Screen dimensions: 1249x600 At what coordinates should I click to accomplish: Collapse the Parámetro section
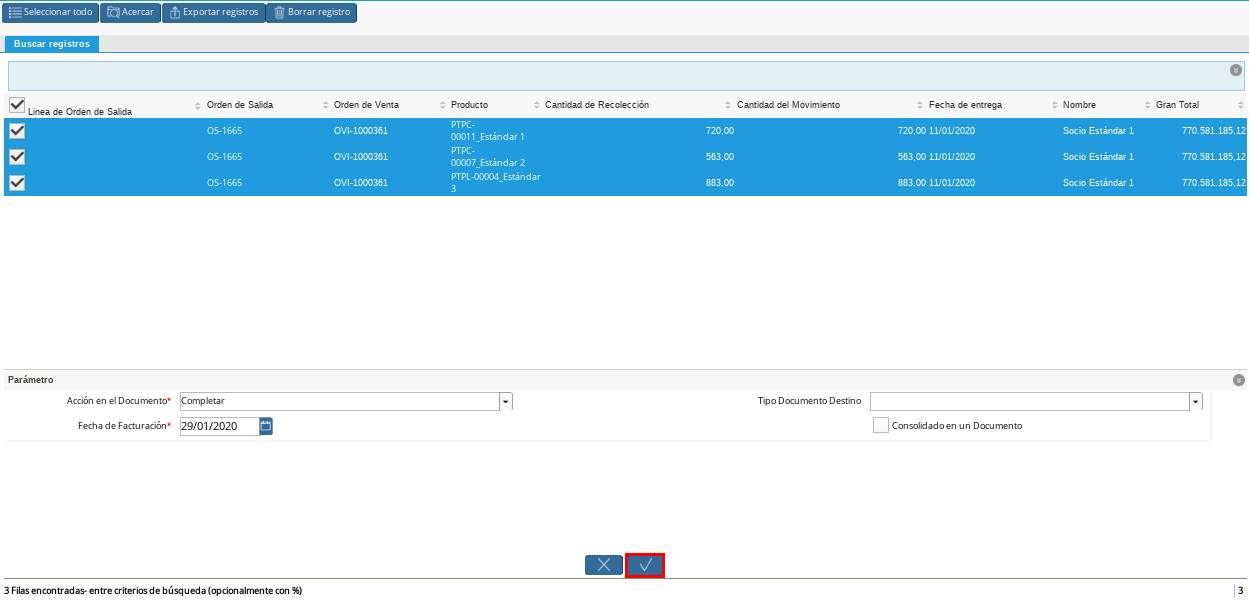pos(1239,380)
